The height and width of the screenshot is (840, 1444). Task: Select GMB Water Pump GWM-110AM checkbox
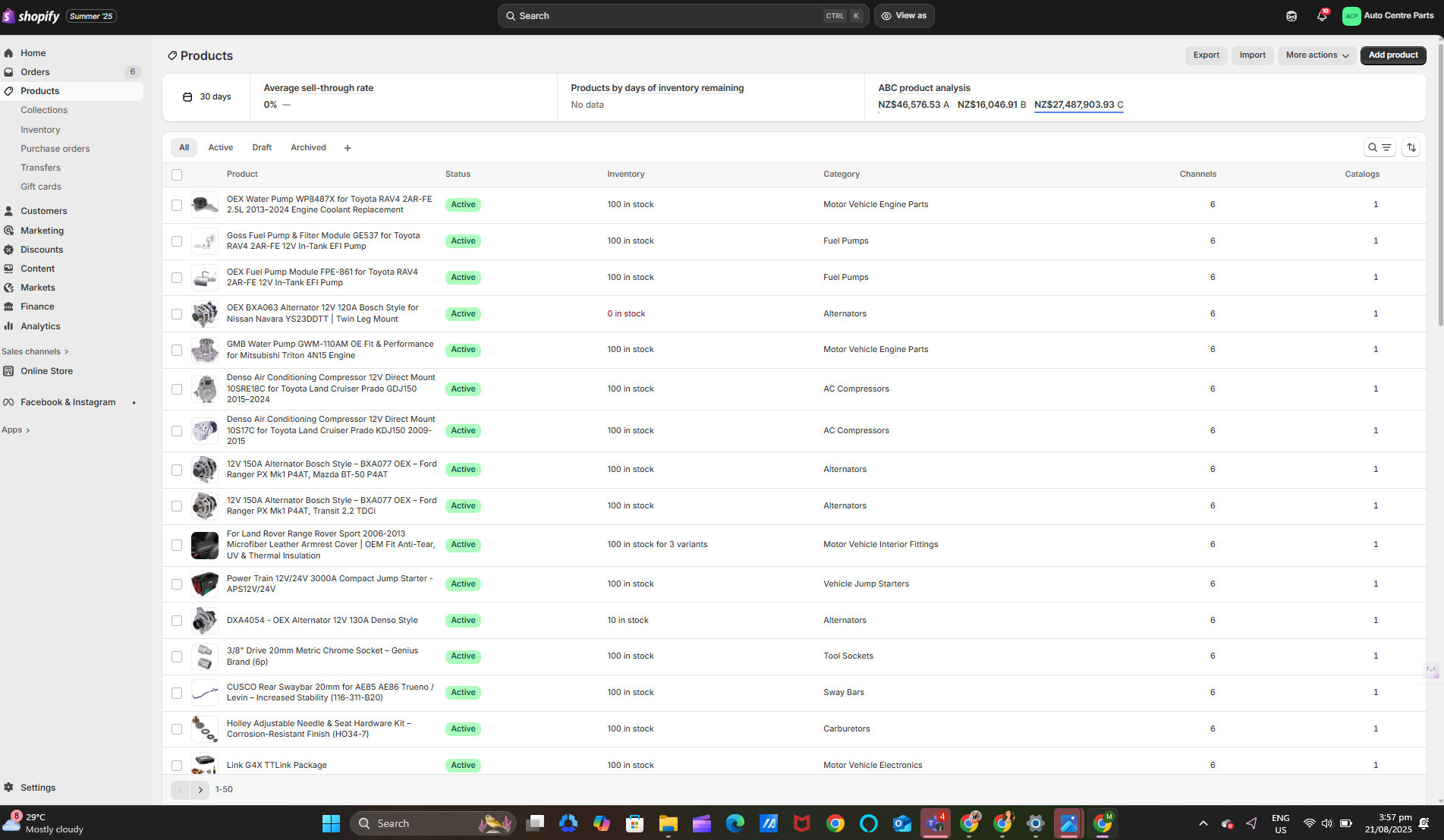pyautogui.click(x=177, y=350)
